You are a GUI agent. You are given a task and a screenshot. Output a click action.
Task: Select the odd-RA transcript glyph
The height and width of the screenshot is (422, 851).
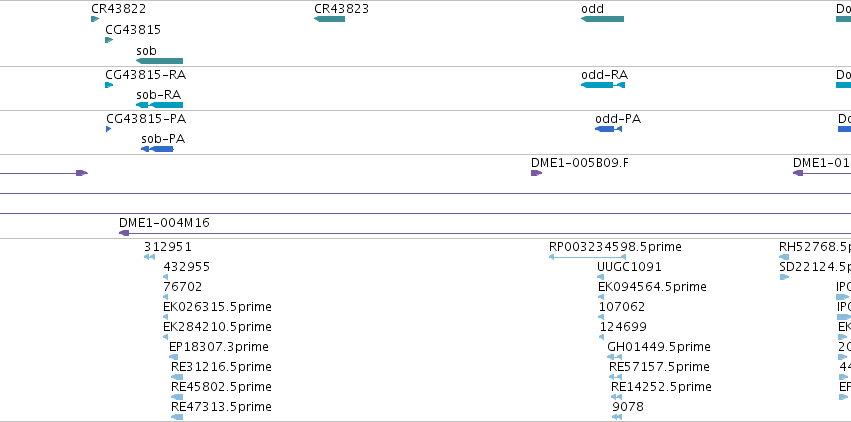pyautogui.click(x=603, y=85)
